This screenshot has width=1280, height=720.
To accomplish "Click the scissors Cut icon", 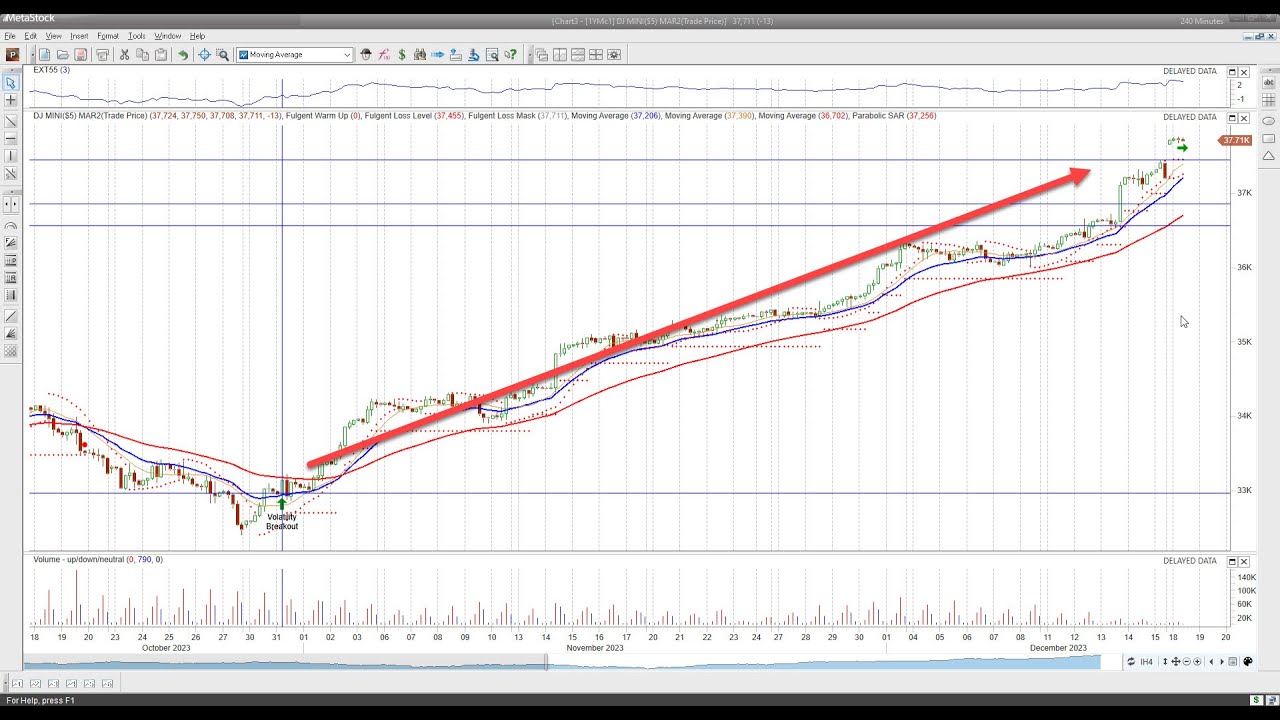I will coord(124,55).
